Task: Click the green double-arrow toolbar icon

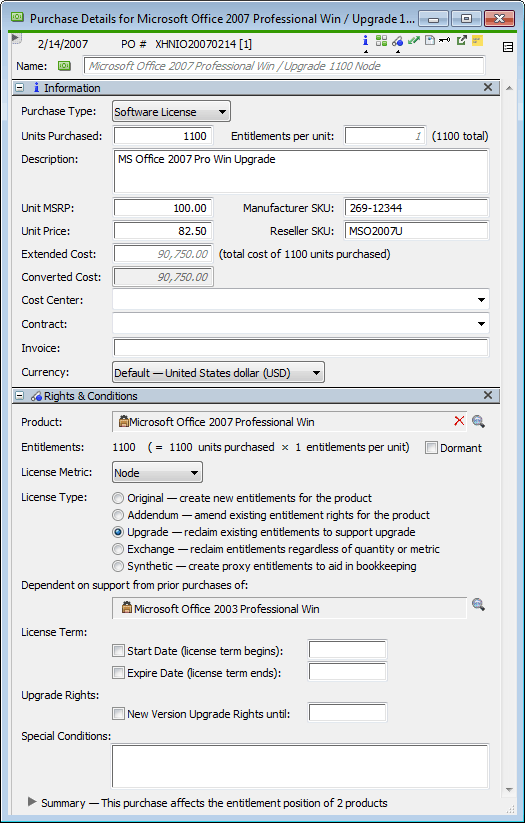Action: click(414, 40)
